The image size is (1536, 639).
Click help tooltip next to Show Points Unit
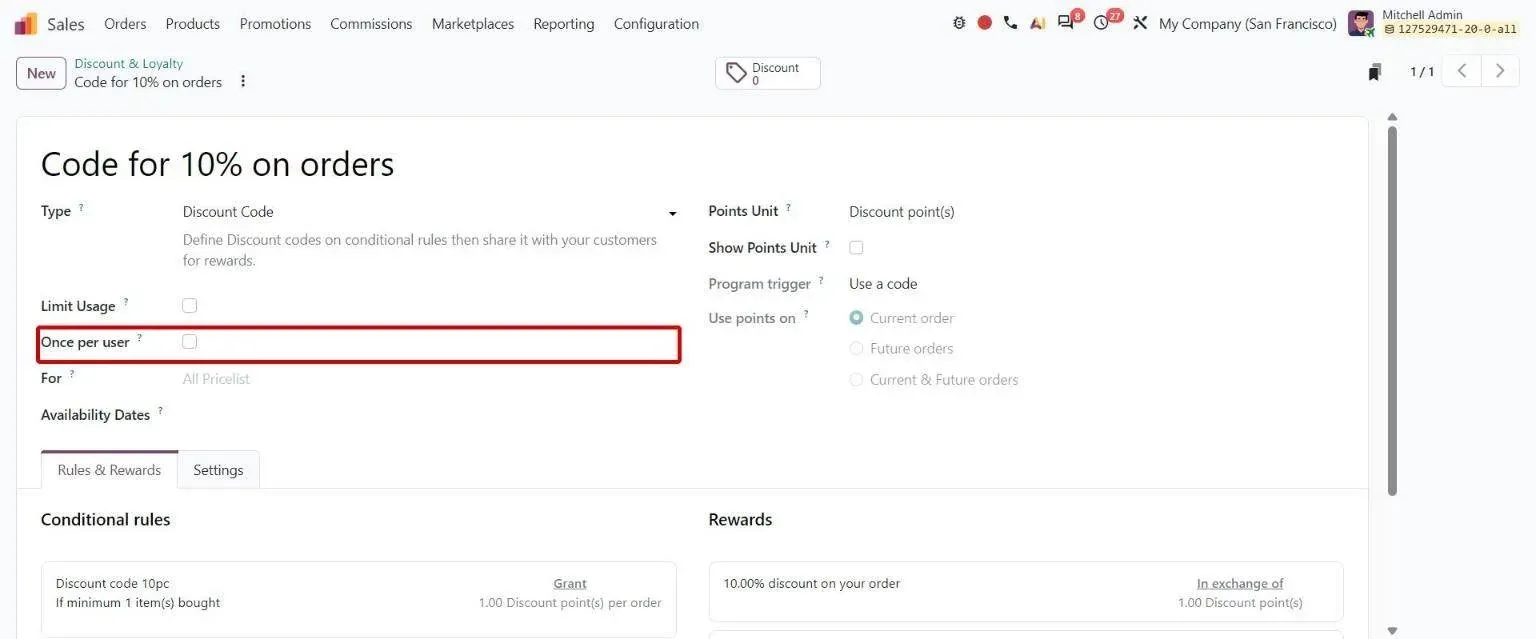827,244
